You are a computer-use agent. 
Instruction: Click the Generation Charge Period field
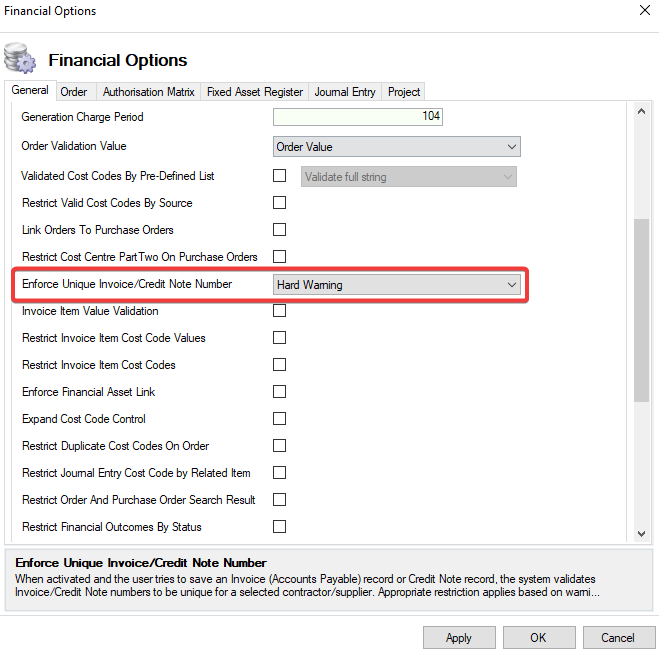coord(357,117)
